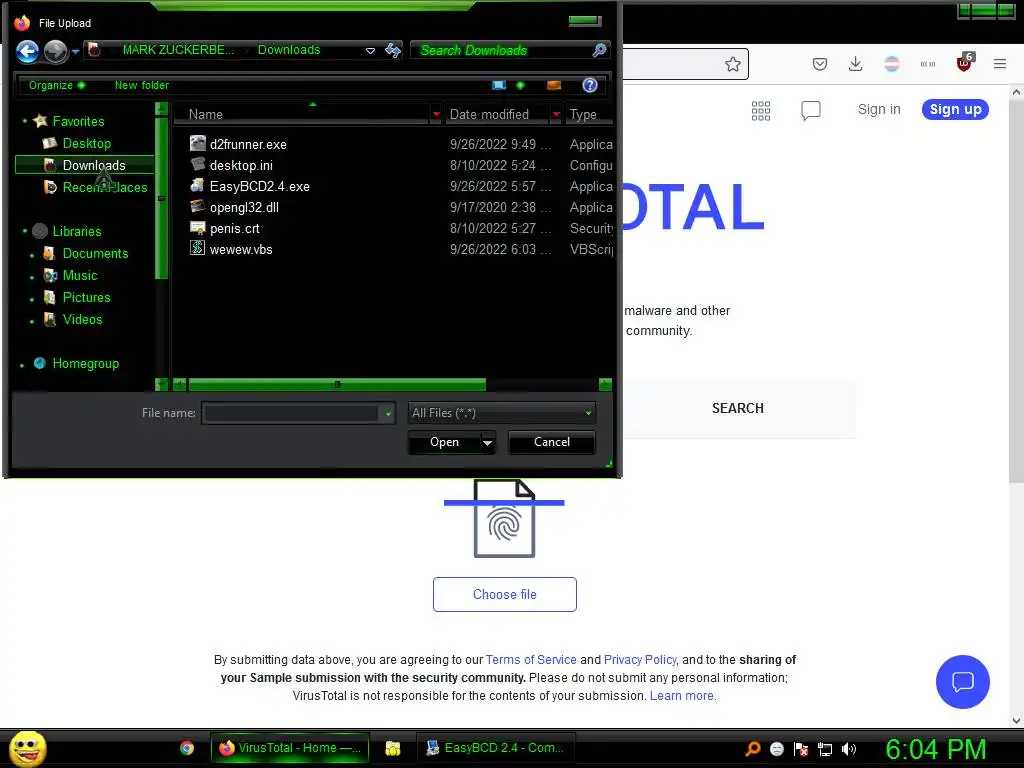
Task: Click the navigation pane vertical scrollbar
Action: pos(161,196)
